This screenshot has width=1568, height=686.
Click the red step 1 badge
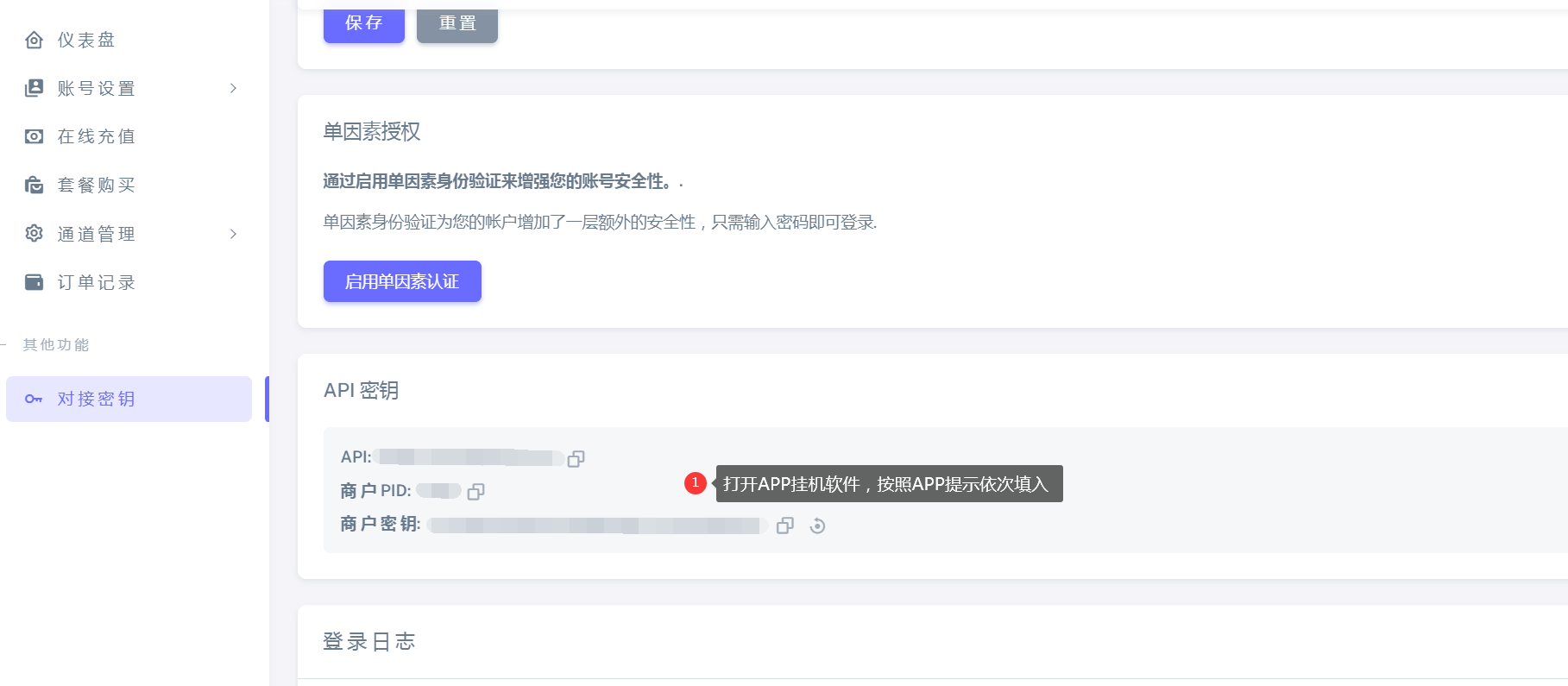tap(696, 483)
